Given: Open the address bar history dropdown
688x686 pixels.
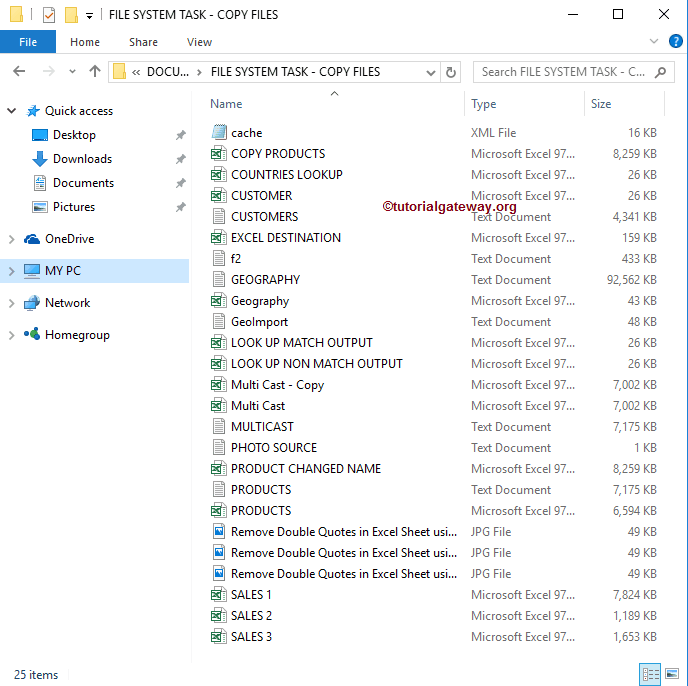Looking at the screenshot, I should [430, 72].
